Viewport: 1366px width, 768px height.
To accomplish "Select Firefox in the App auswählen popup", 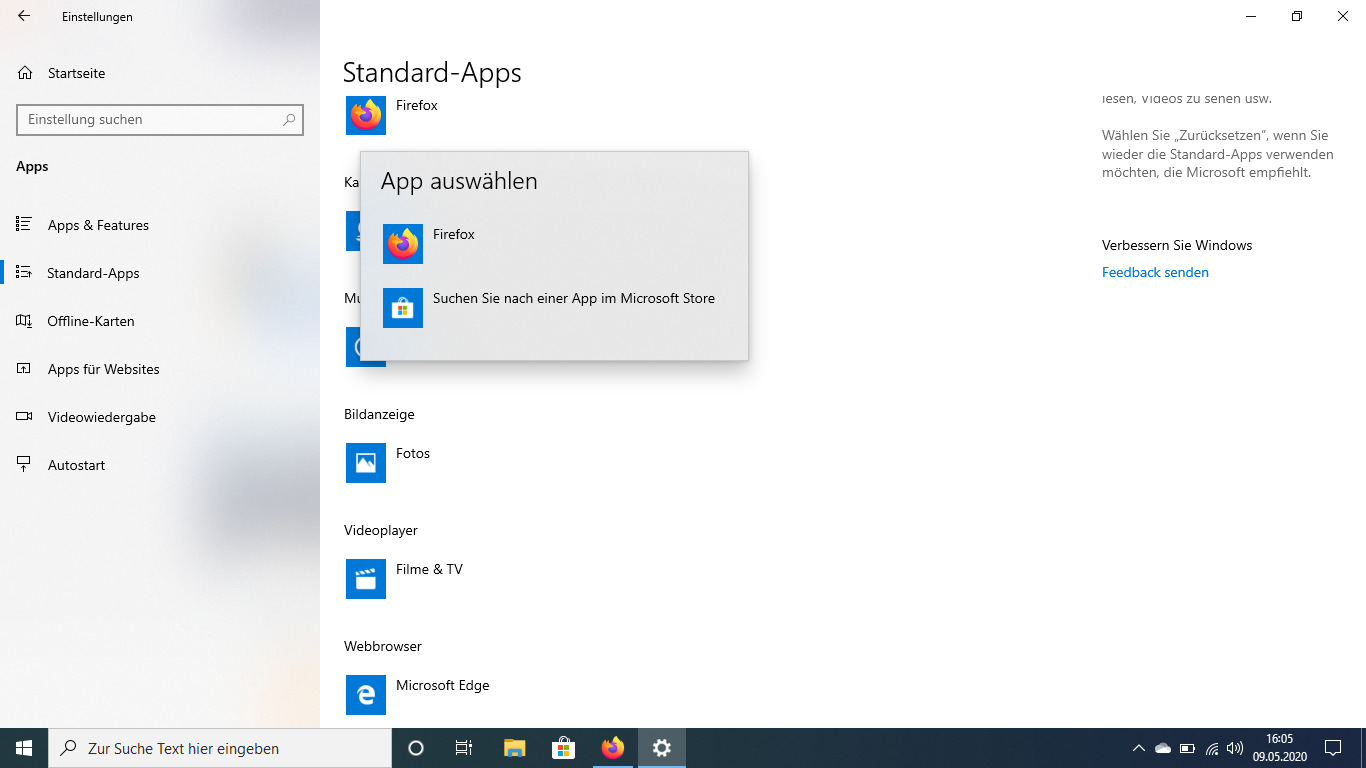I will (554, 244).
